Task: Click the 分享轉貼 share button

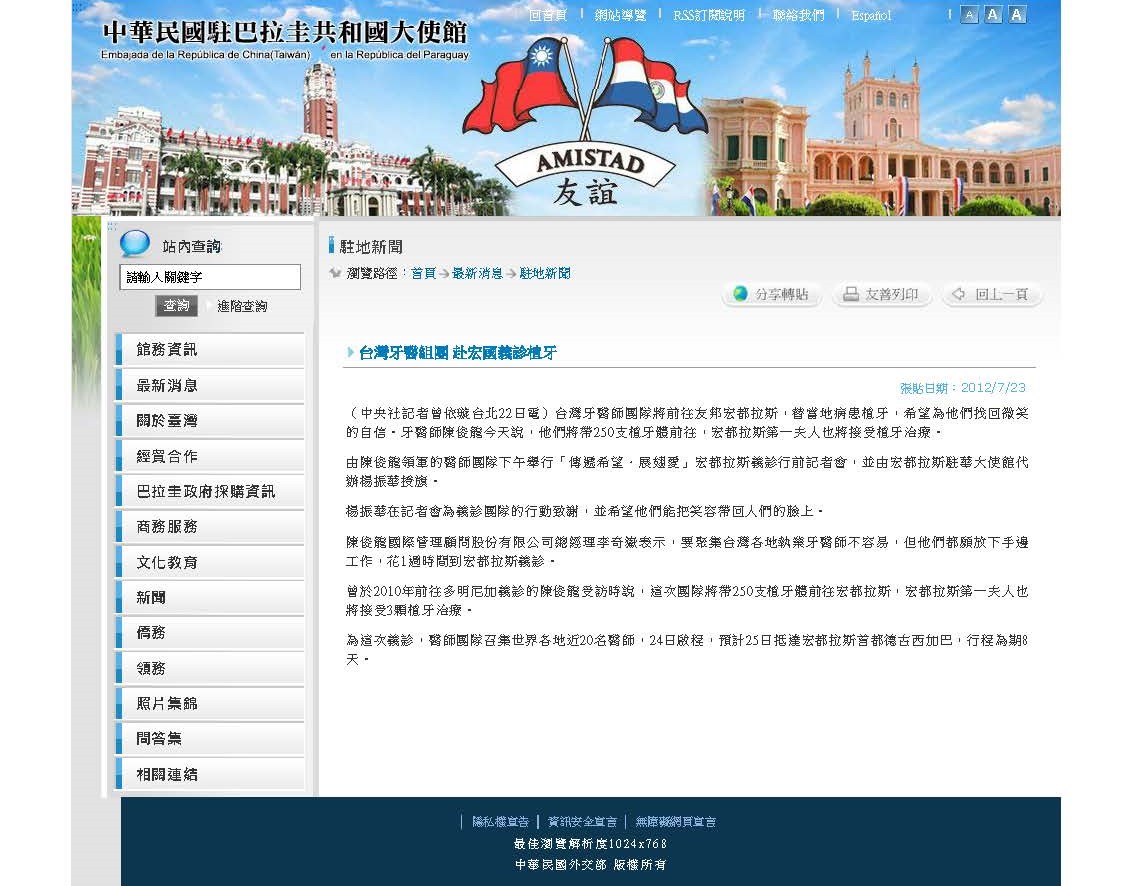Action: click(771, 294)
